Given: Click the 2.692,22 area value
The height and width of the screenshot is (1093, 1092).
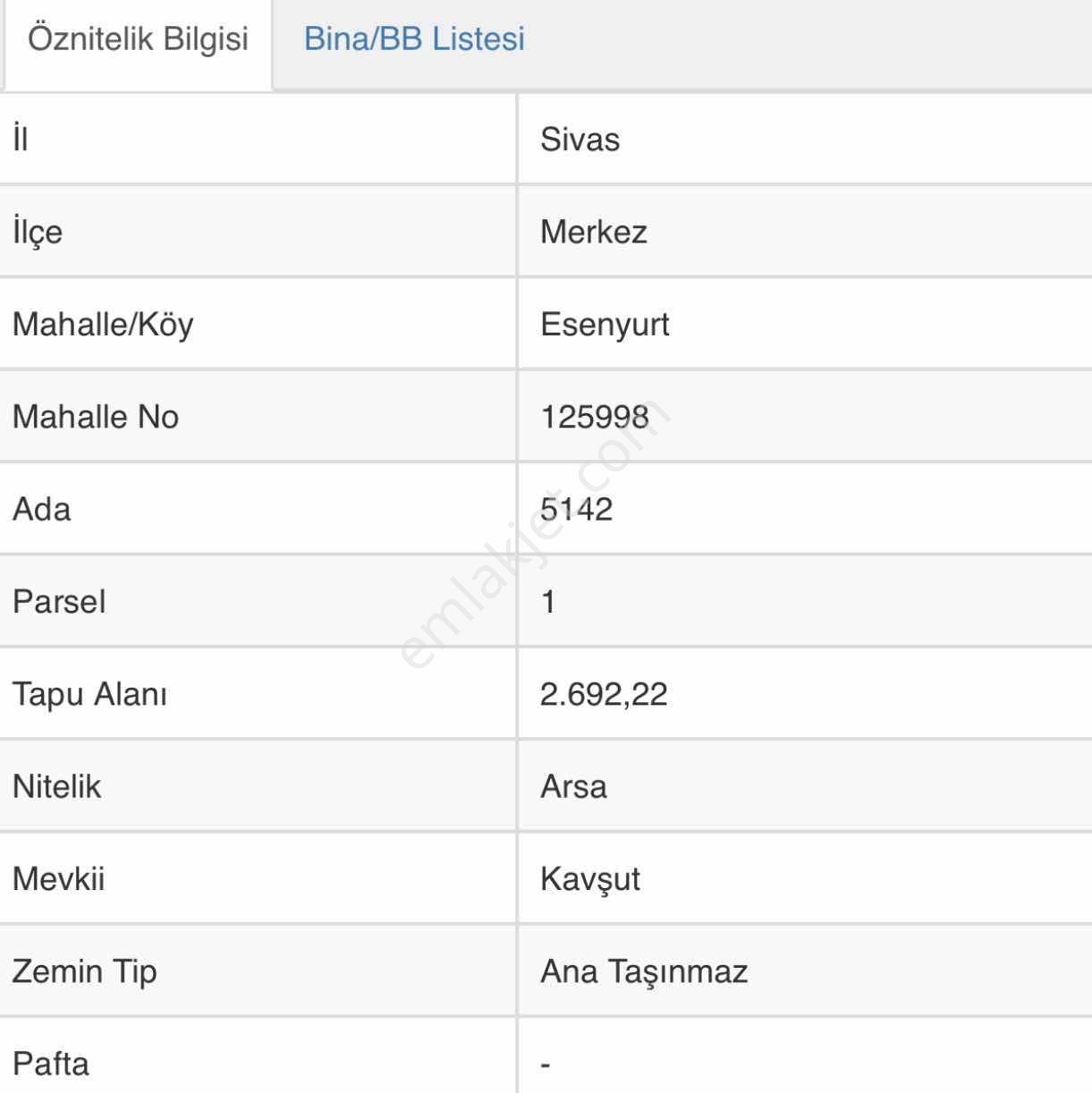Looking at the screenshot, I should [604, 694].
